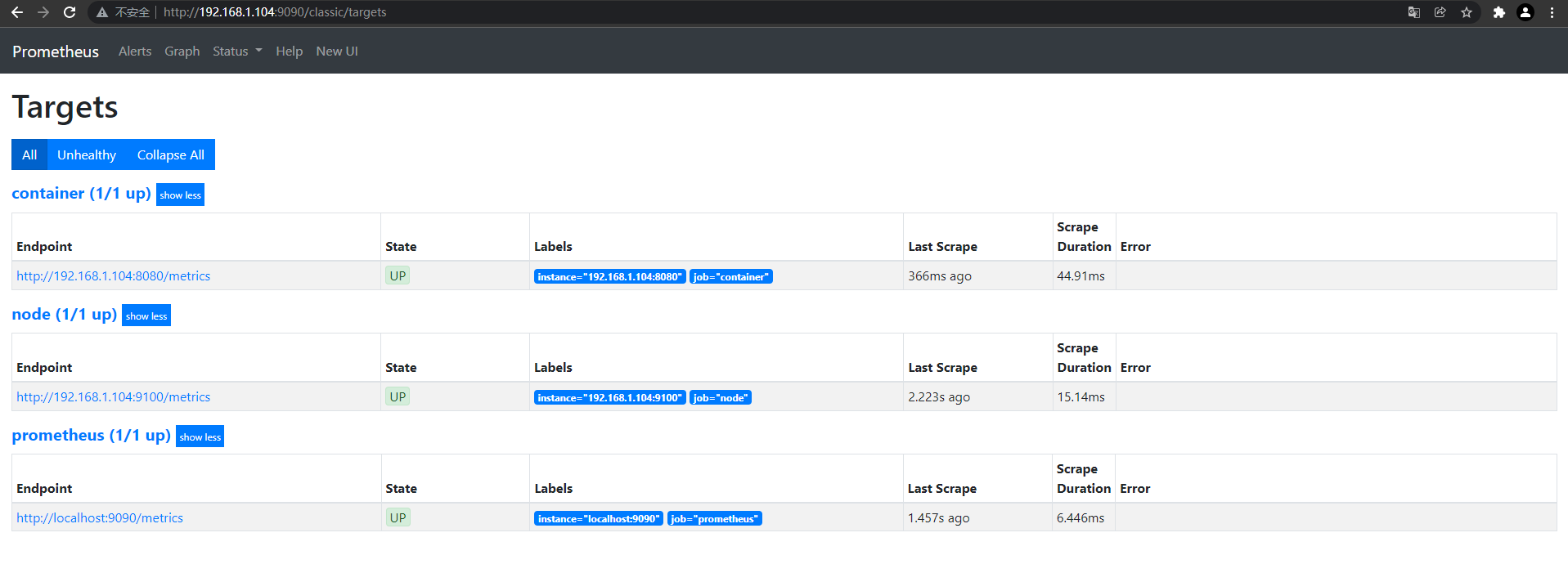Click the Endpoint column header in container table
The width and height of the screenshot is (1568, 582).
click(x=44, y=247)
